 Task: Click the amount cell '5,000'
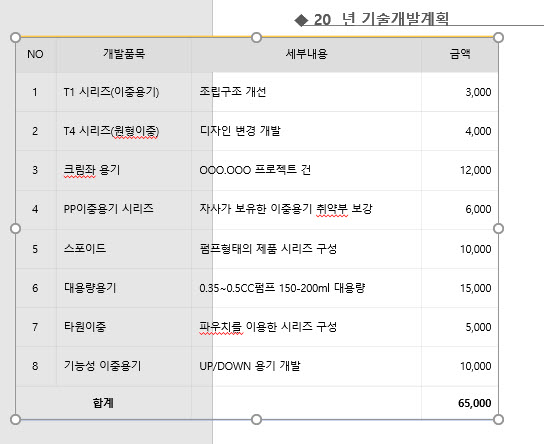[460, 327]
